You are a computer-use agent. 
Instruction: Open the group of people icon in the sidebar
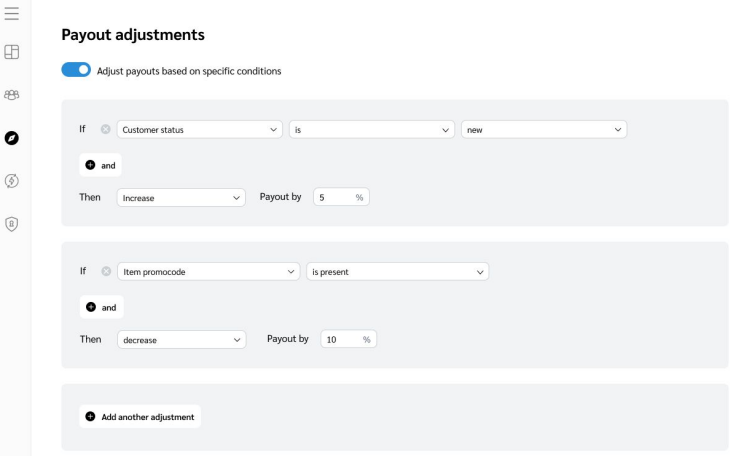tap(13, 95)
